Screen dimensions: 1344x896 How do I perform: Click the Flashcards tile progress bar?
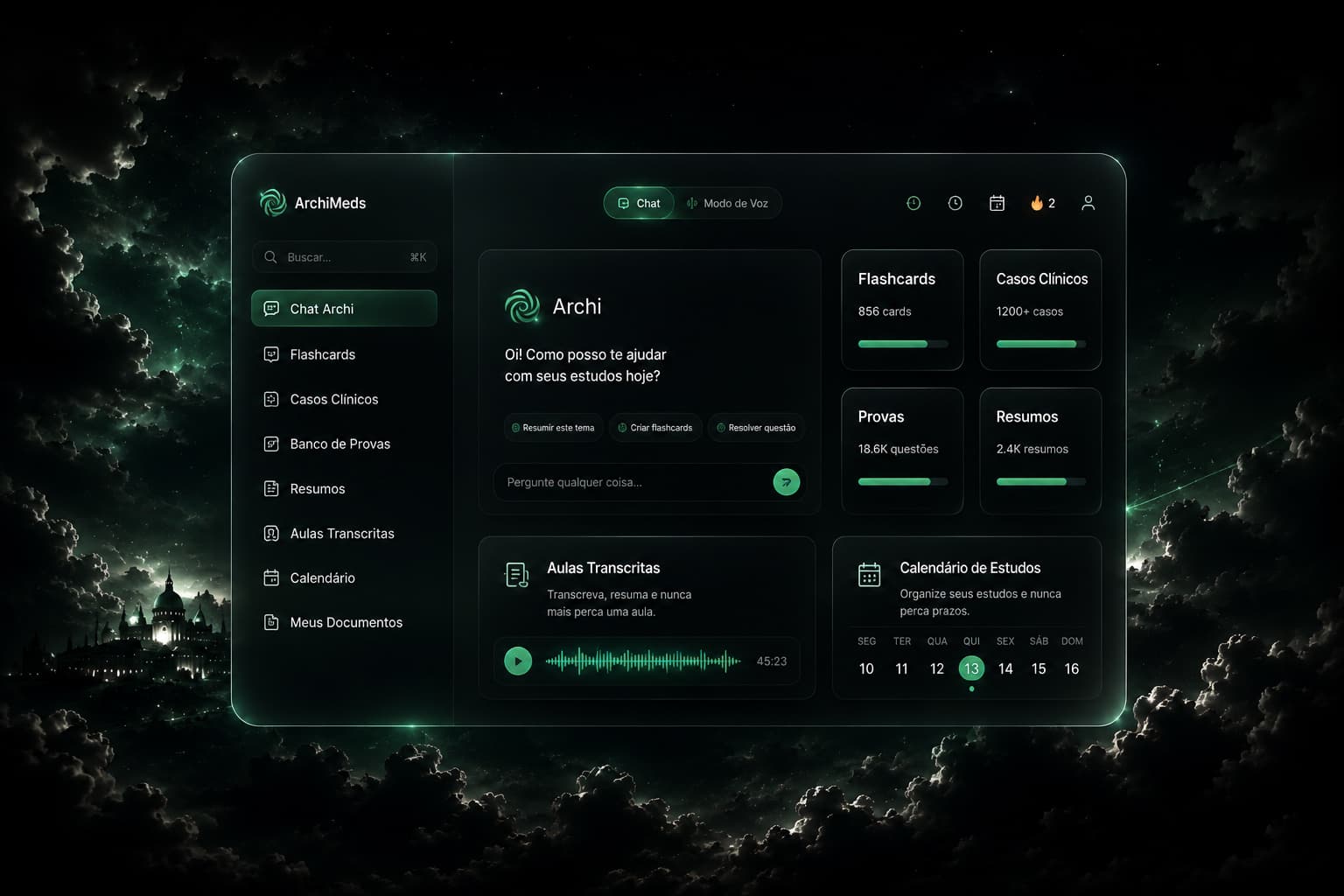[903, 344]
